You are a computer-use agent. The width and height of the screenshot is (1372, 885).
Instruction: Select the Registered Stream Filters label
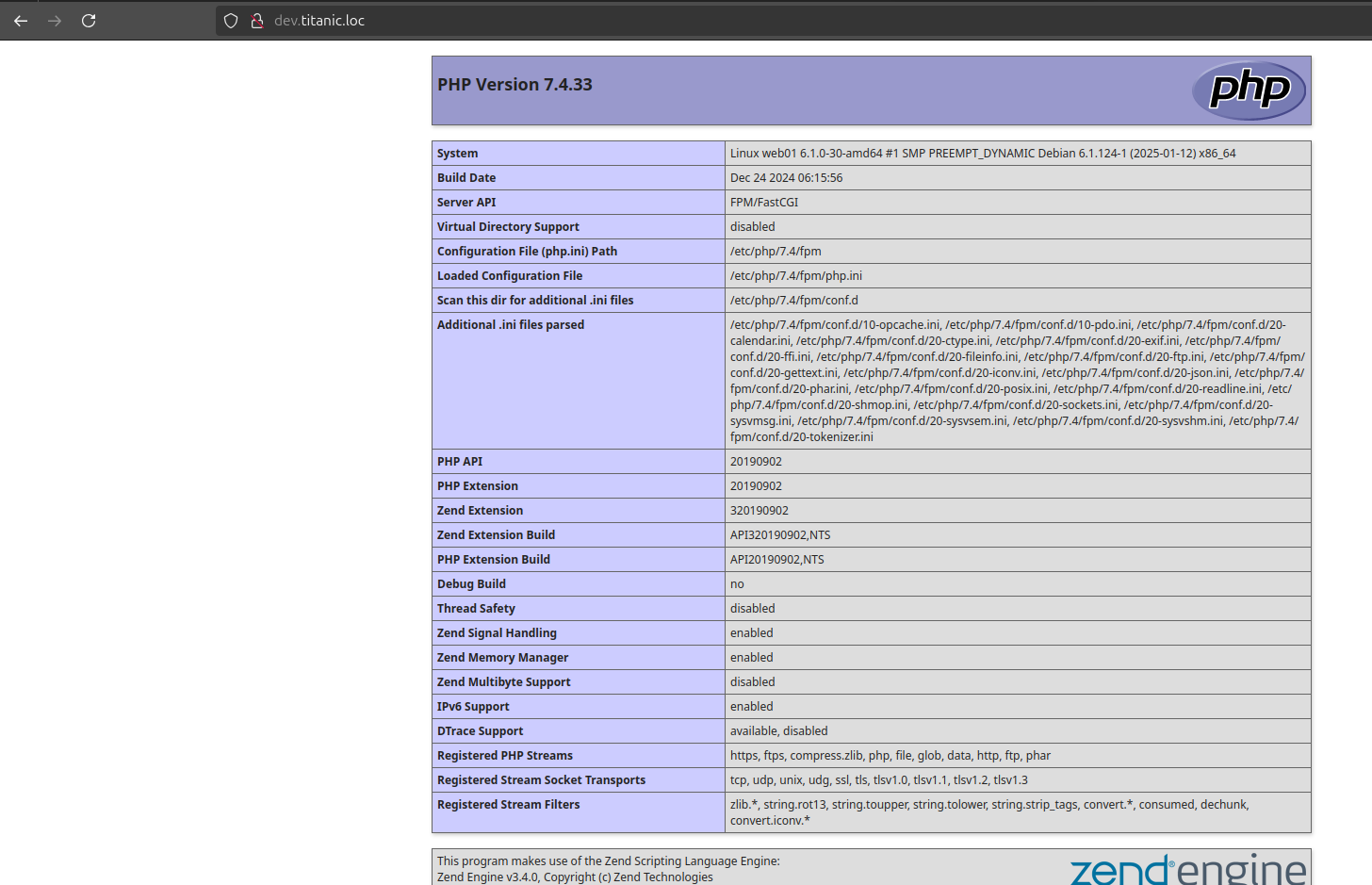pyautogui.click(x=508, y=805)
